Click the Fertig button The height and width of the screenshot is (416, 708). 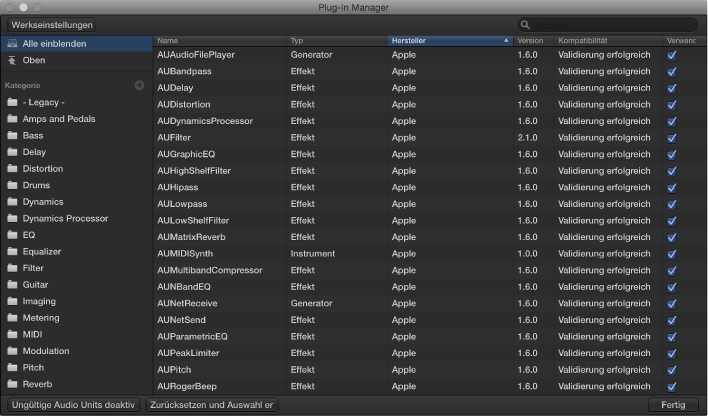(673, 405)
